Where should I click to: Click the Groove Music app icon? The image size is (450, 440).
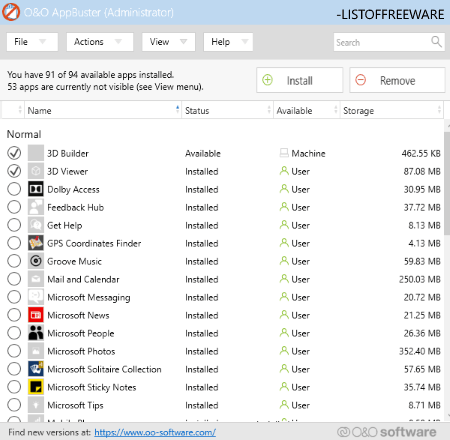point(36,261)
